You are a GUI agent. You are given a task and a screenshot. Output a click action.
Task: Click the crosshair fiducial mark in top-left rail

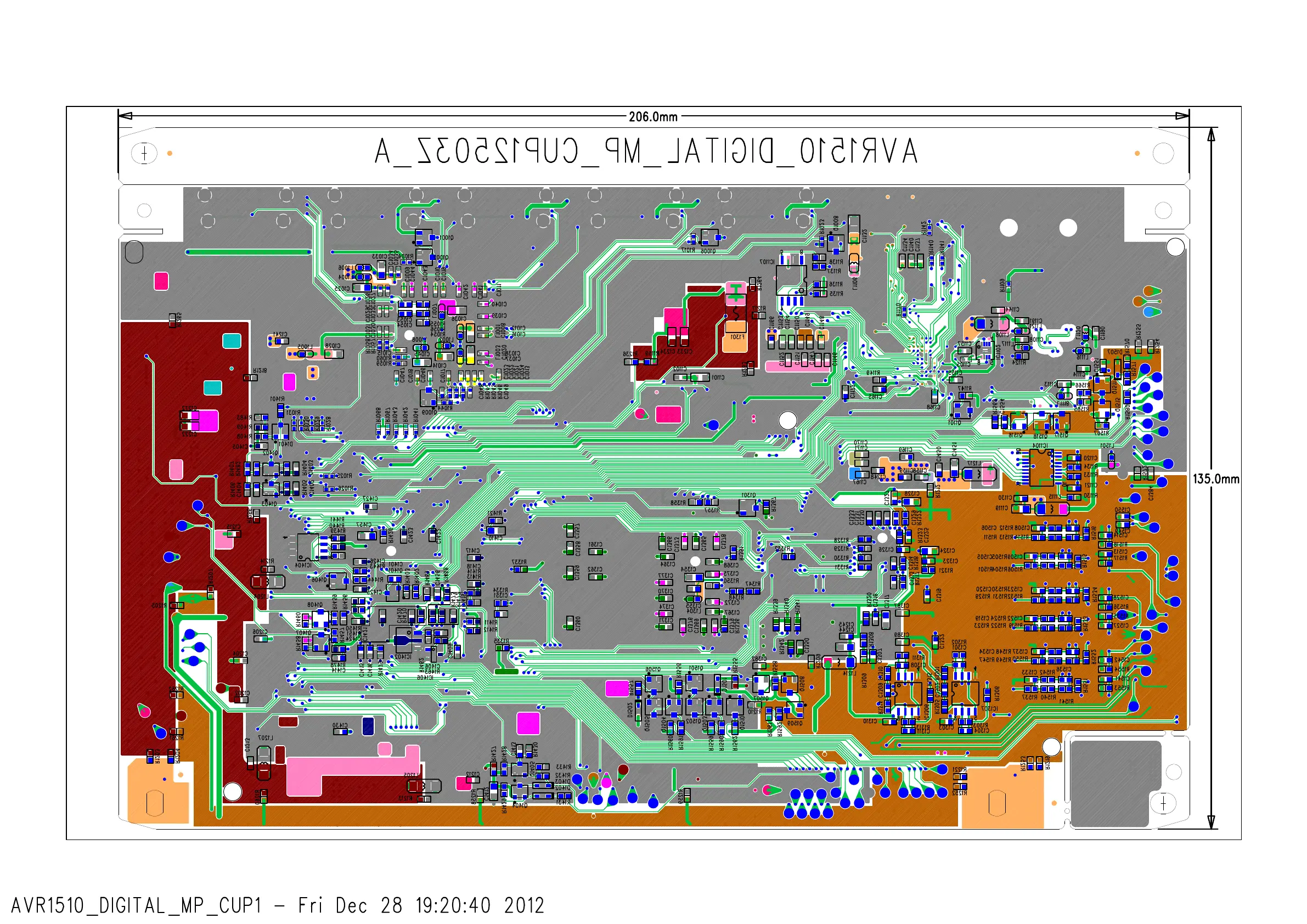point(144,153)
